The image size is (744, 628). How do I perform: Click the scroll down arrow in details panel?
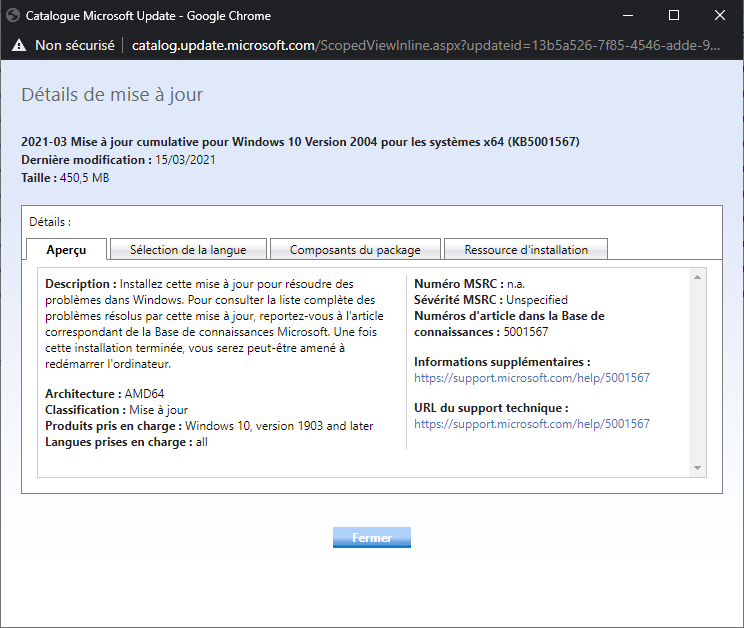coord(698,467)
